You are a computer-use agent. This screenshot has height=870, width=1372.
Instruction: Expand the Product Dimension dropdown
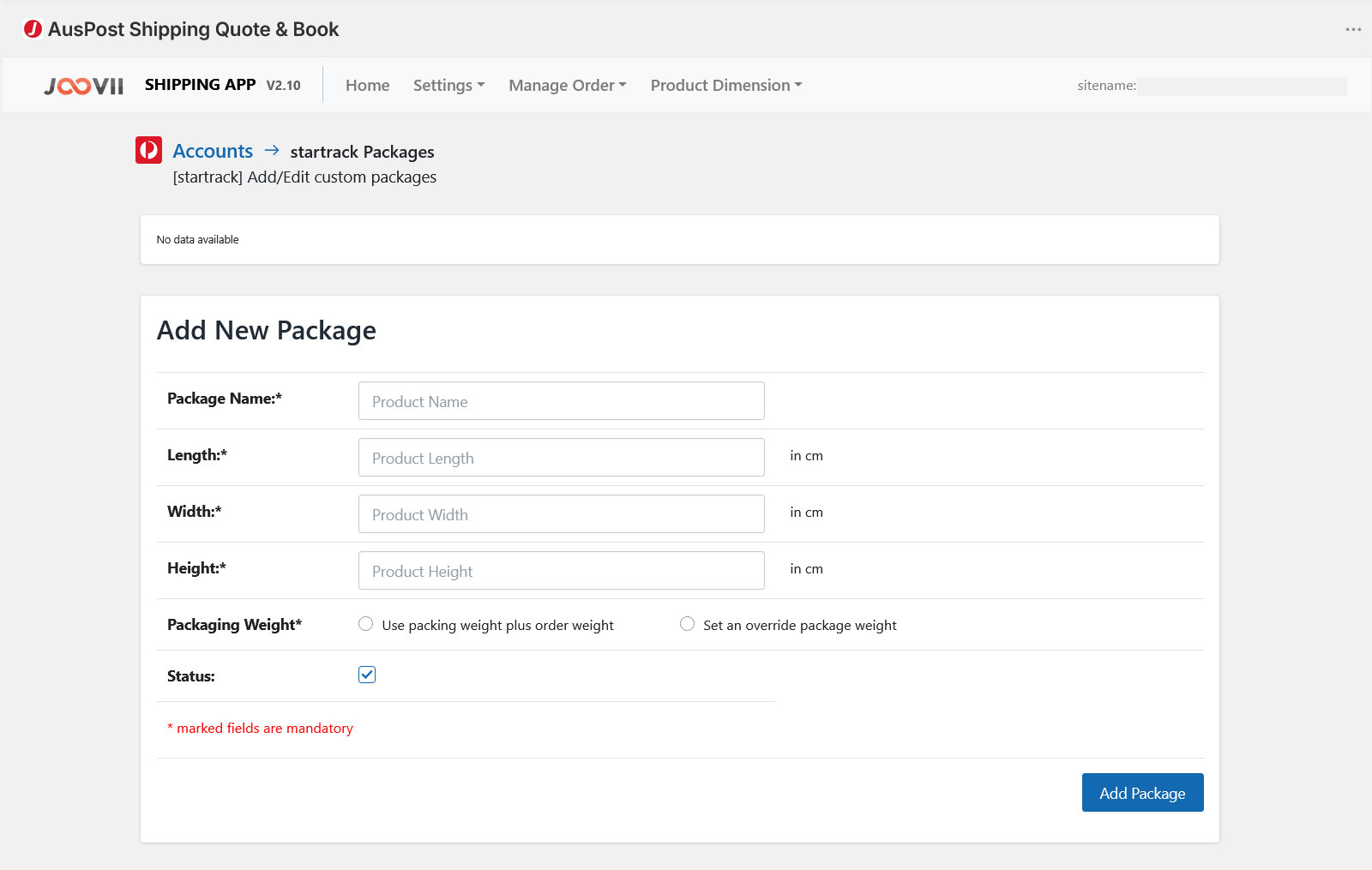(x=725, y=86)
